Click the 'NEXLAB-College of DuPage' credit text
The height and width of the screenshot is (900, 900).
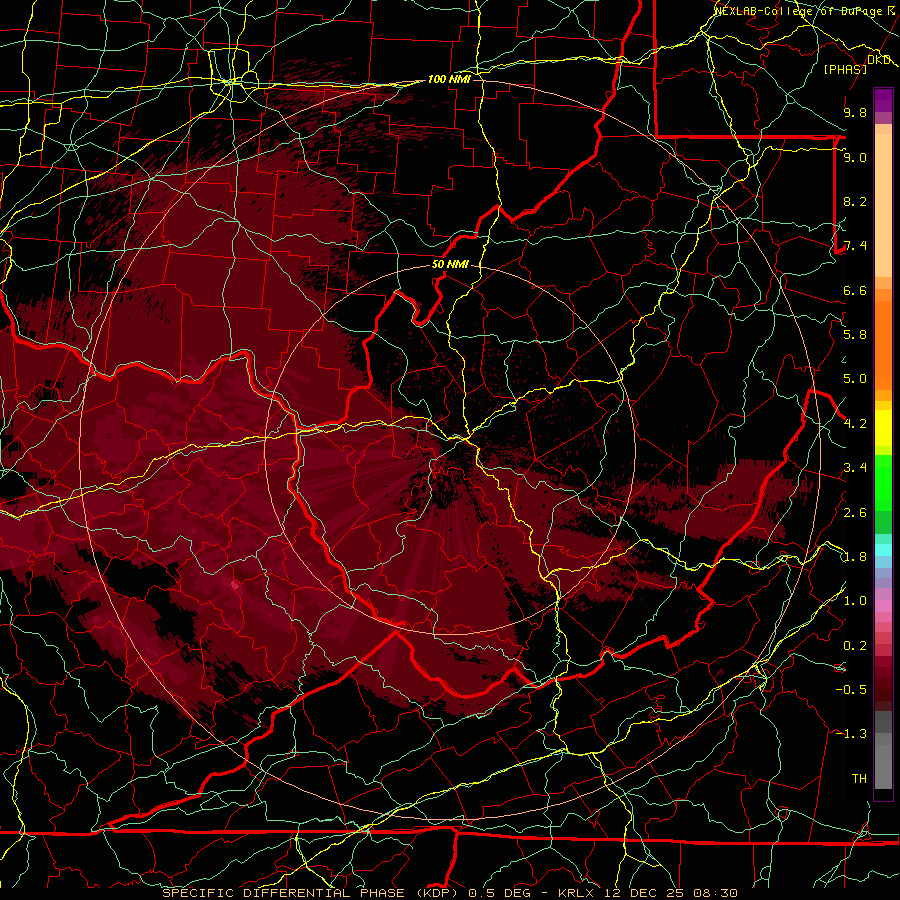801,11
